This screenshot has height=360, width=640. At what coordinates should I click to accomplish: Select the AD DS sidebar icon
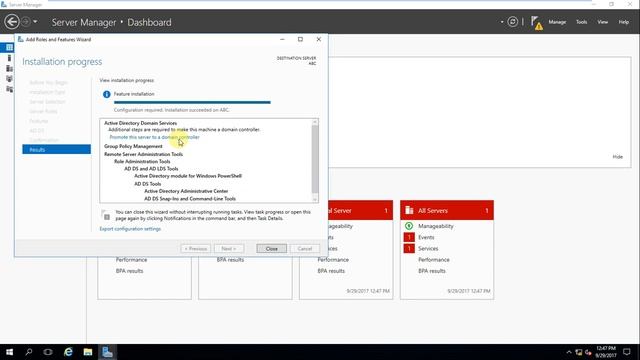[9, 78]
